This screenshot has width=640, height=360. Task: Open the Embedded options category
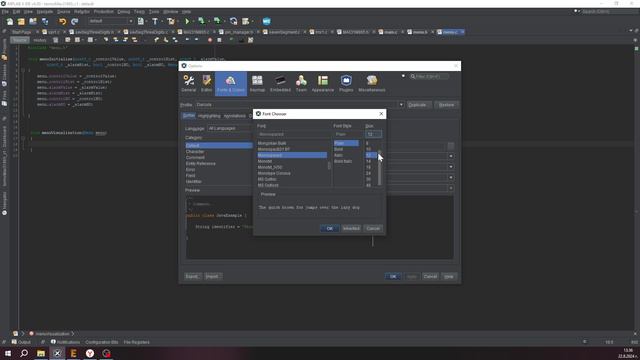tap(280, 84)
